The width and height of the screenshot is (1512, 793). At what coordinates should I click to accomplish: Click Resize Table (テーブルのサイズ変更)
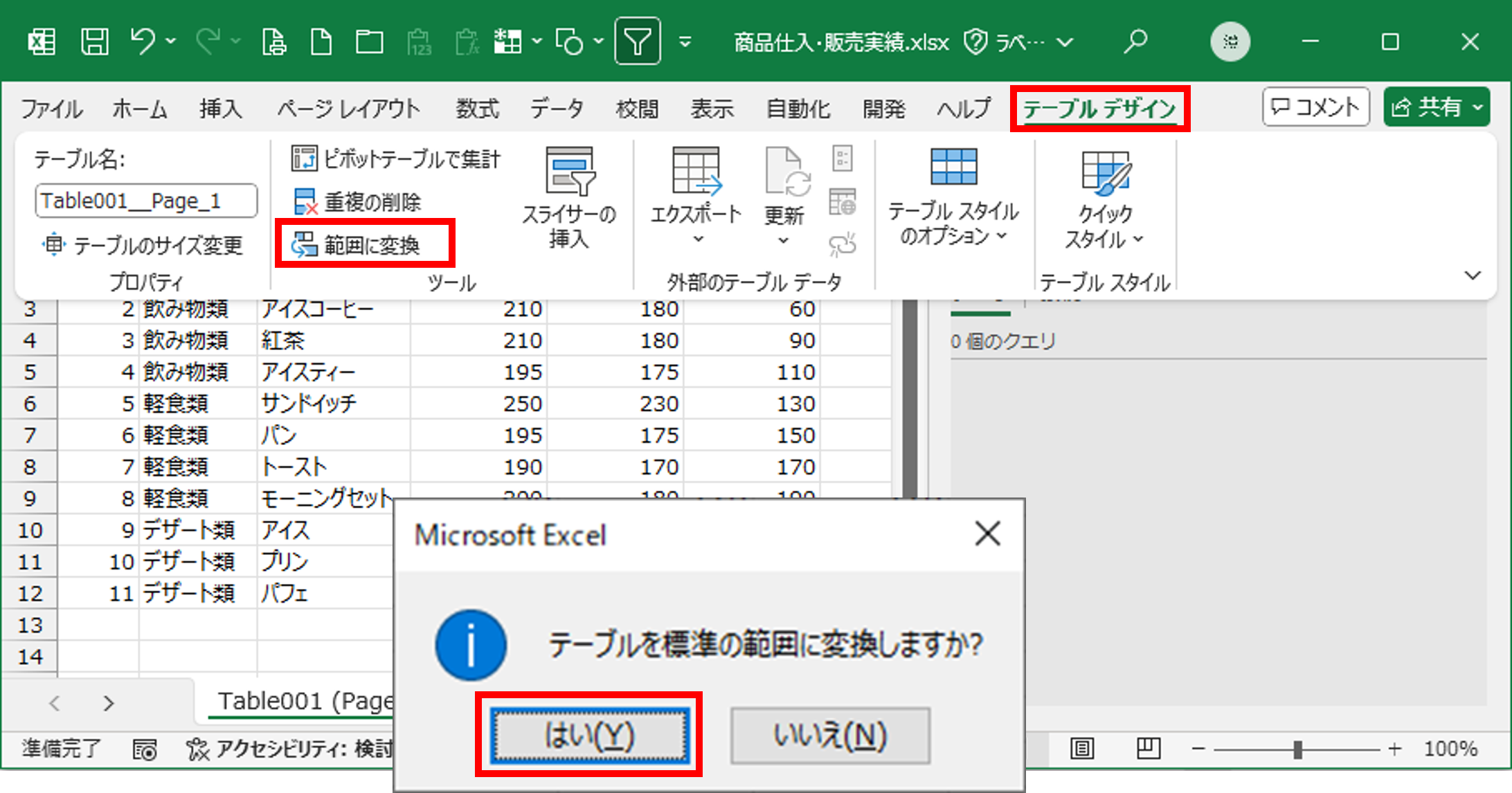(143, 246)
